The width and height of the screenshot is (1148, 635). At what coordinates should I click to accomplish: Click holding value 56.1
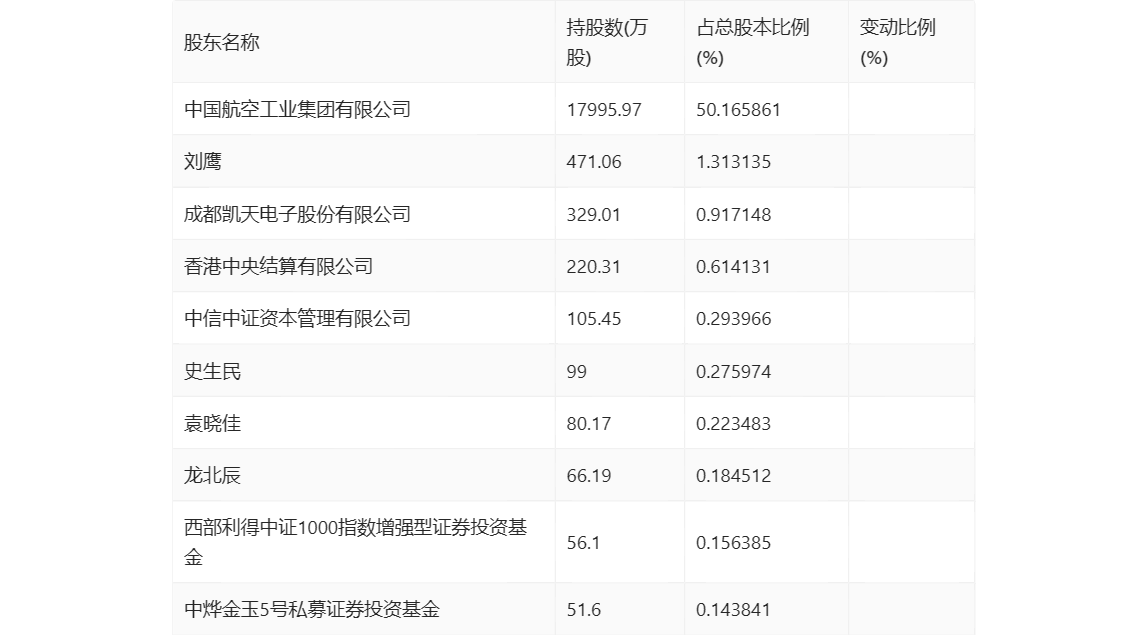(x=584, y=543)
